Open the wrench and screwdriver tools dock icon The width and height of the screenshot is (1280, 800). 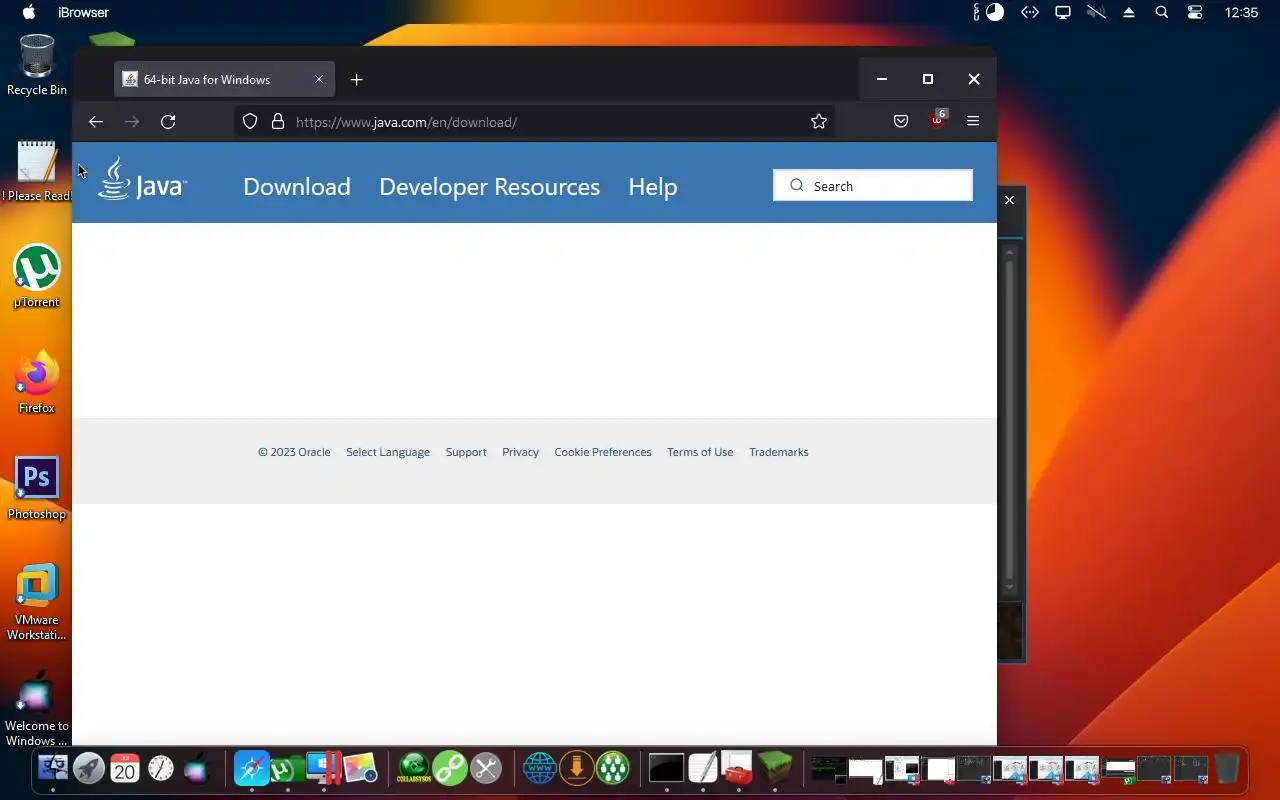[486, 768]
